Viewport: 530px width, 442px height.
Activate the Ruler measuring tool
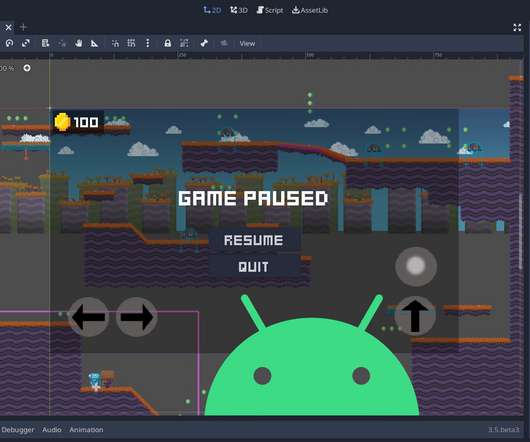[94, 43]
